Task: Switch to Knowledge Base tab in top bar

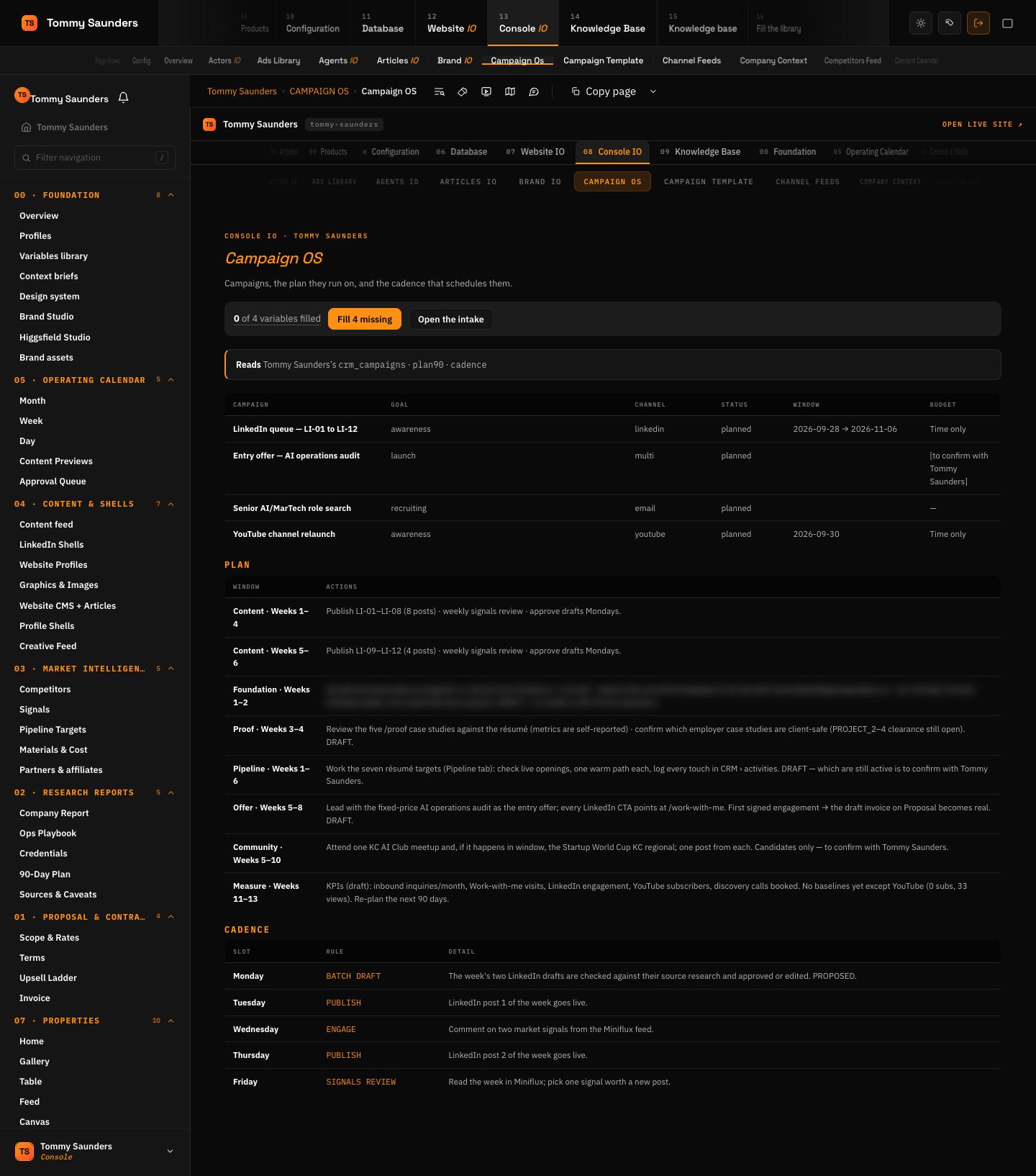Action: [607, 23]
